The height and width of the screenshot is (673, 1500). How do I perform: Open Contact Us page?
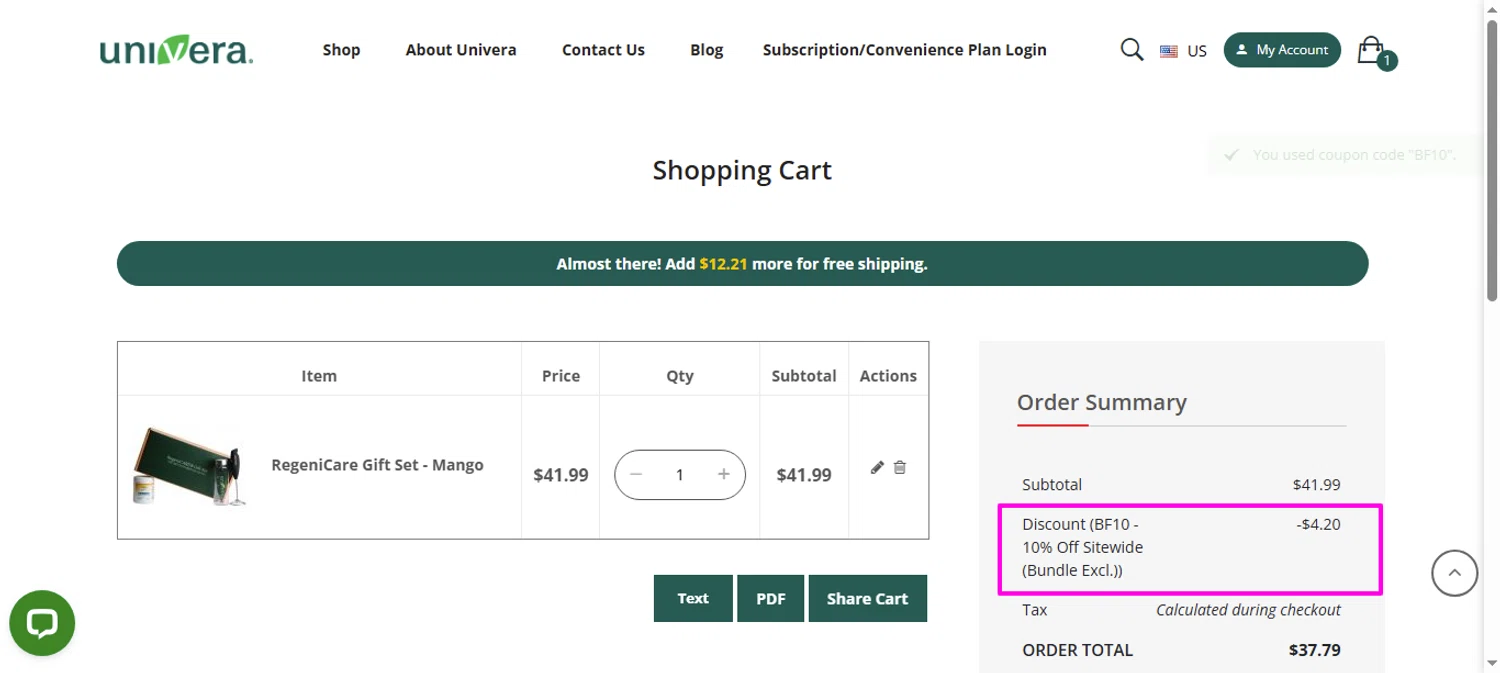pos(603,50)
